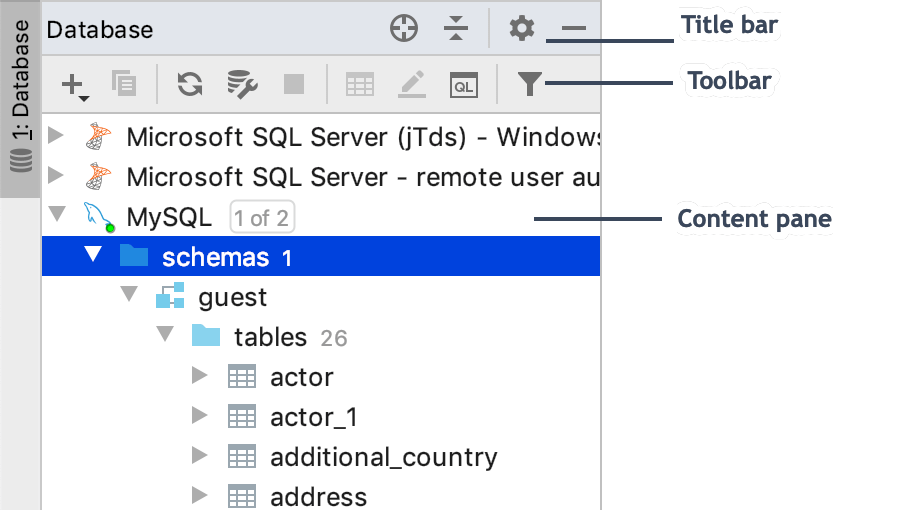This screenshot has width=920, height=510.
Task: Refresh the database tree
Action: (189, 85)
